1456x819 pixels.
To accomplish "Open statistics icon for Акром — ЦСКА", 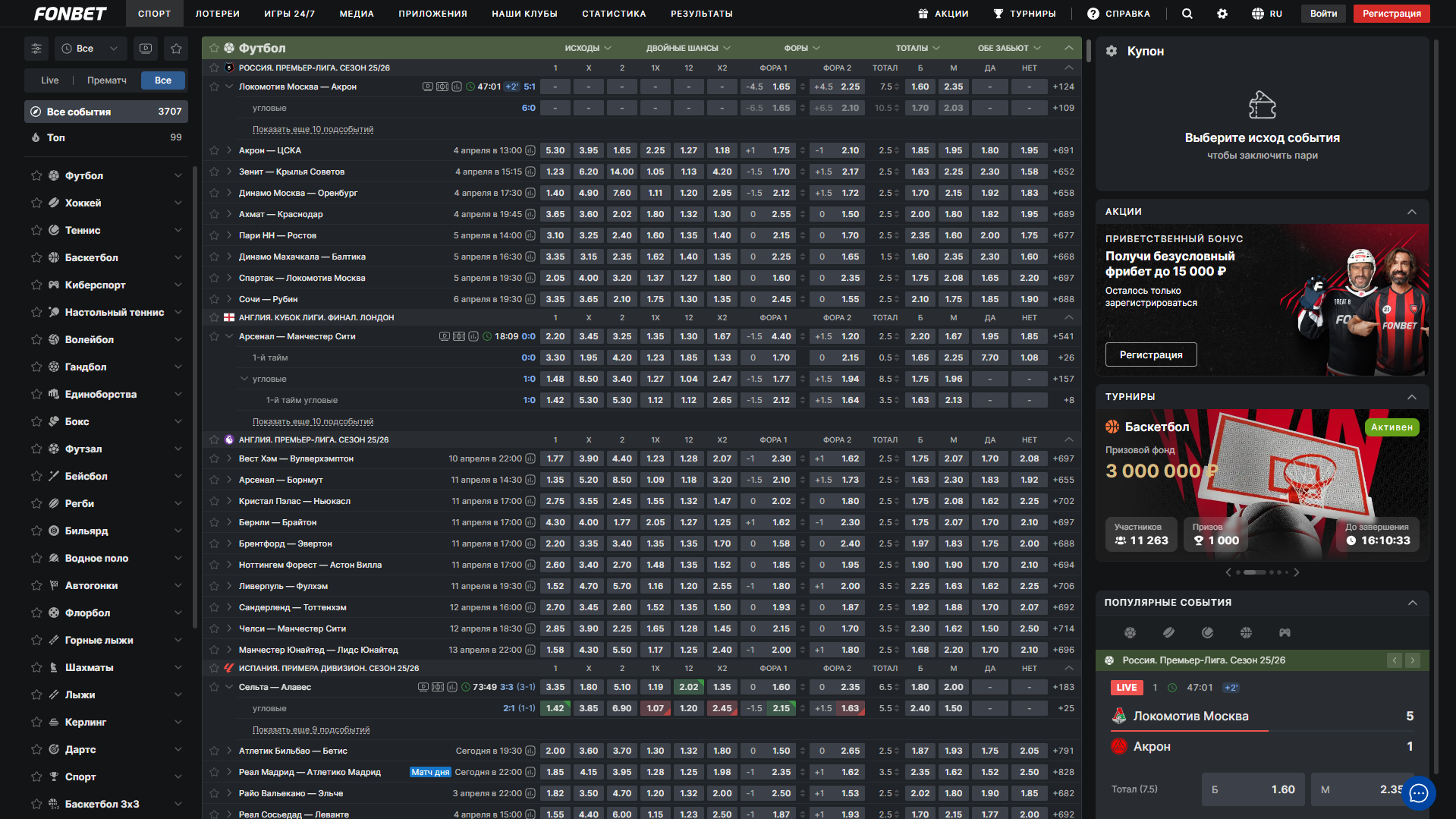I will 530,150.
